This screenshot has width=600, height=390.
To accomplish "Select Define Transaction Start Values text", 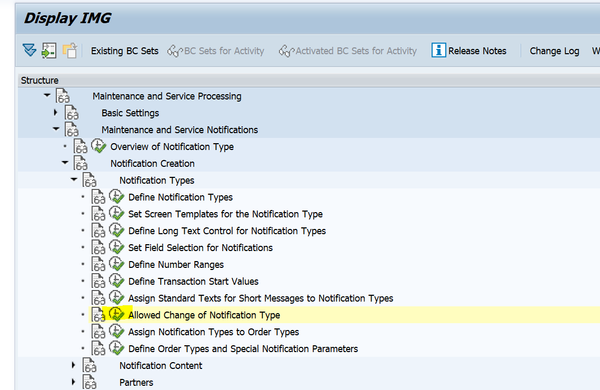I will pos(193,281).
